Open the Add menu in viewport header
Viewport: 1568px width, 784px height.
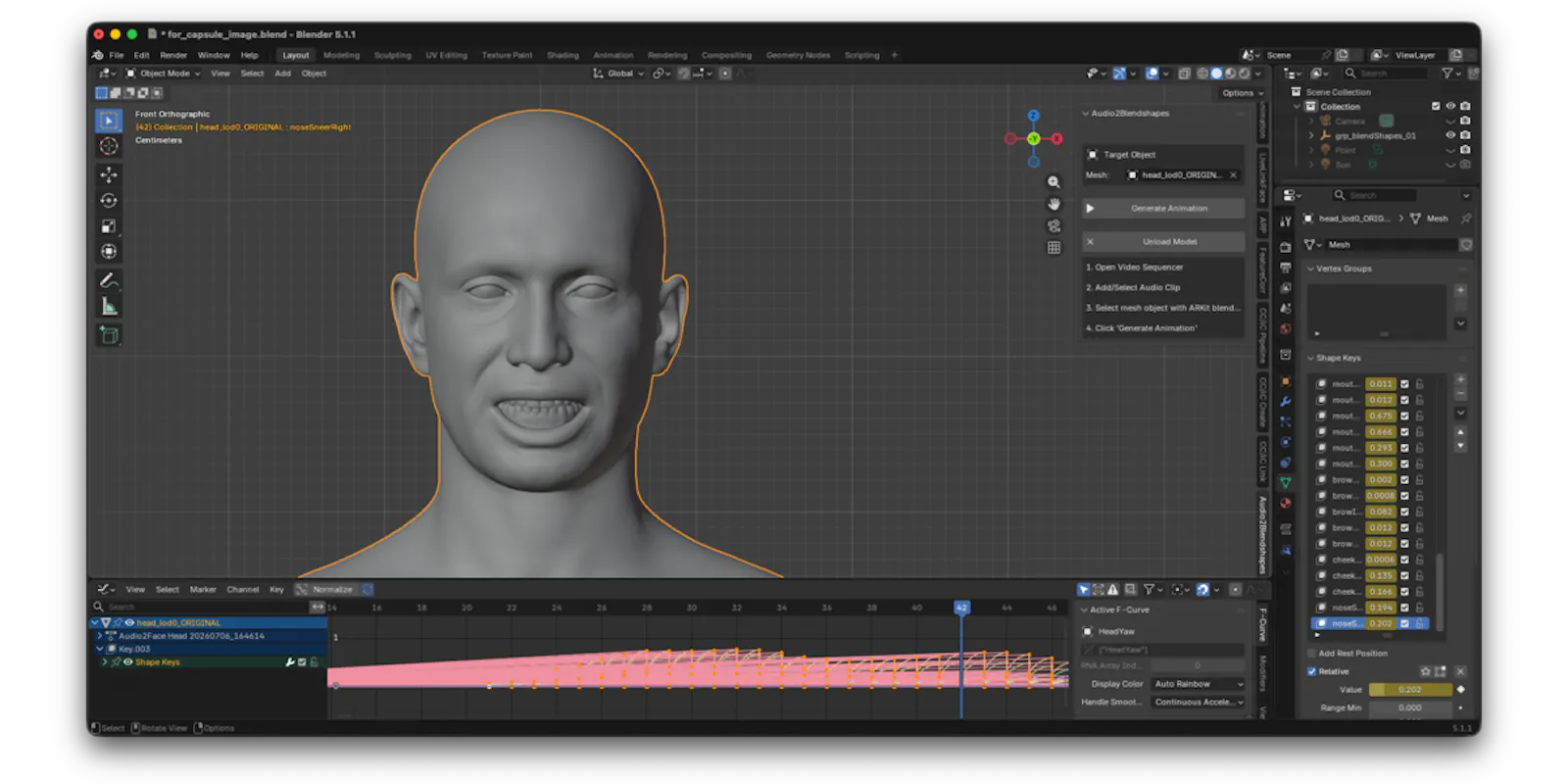click(x=282, y=73)
